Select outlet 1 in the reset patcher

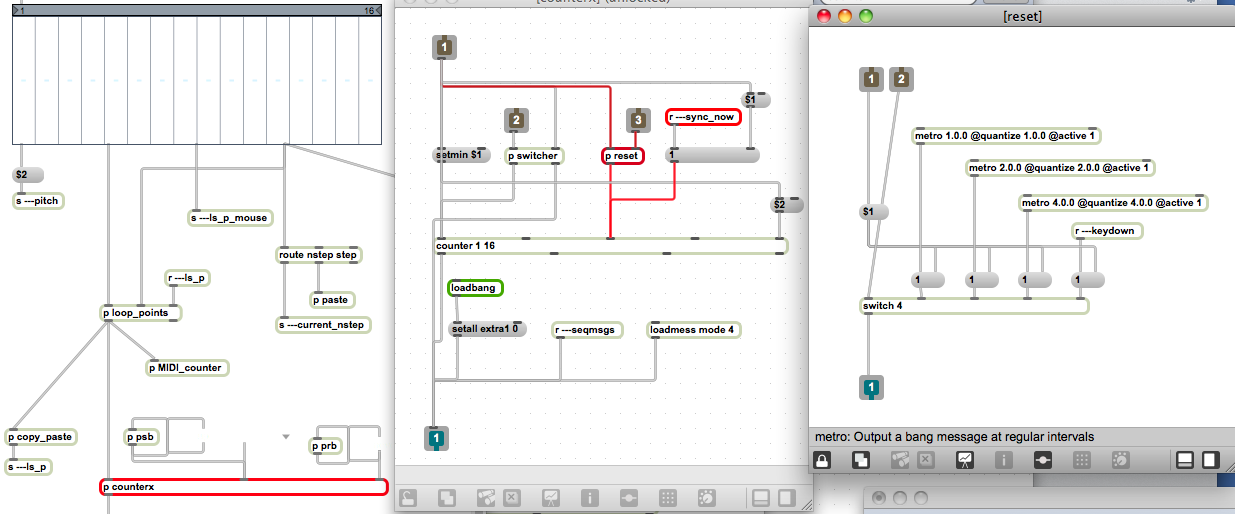(x=872, y=388)
